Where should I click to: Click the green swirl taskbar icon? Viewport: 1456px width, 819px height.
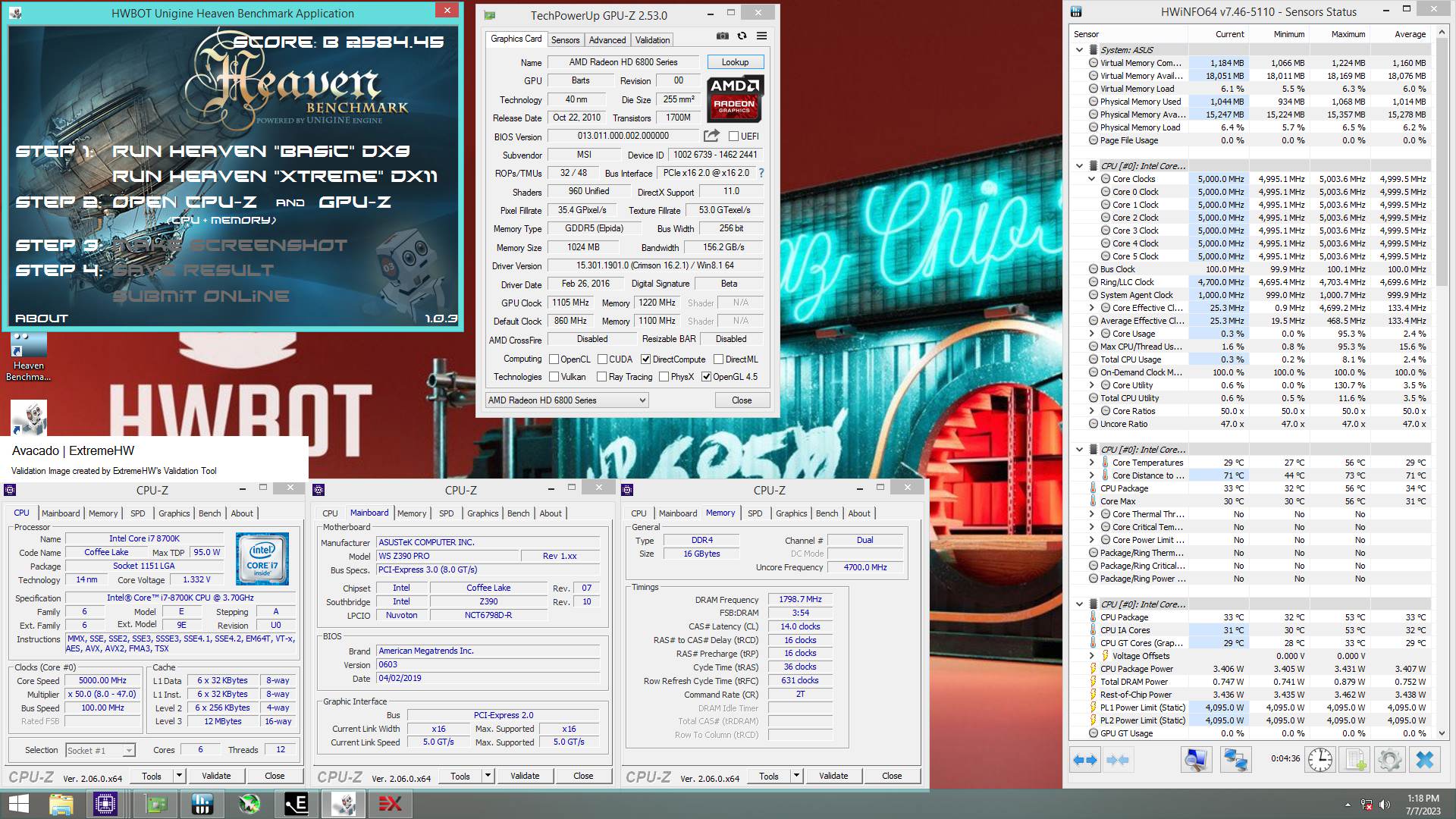tap(249, 804)
